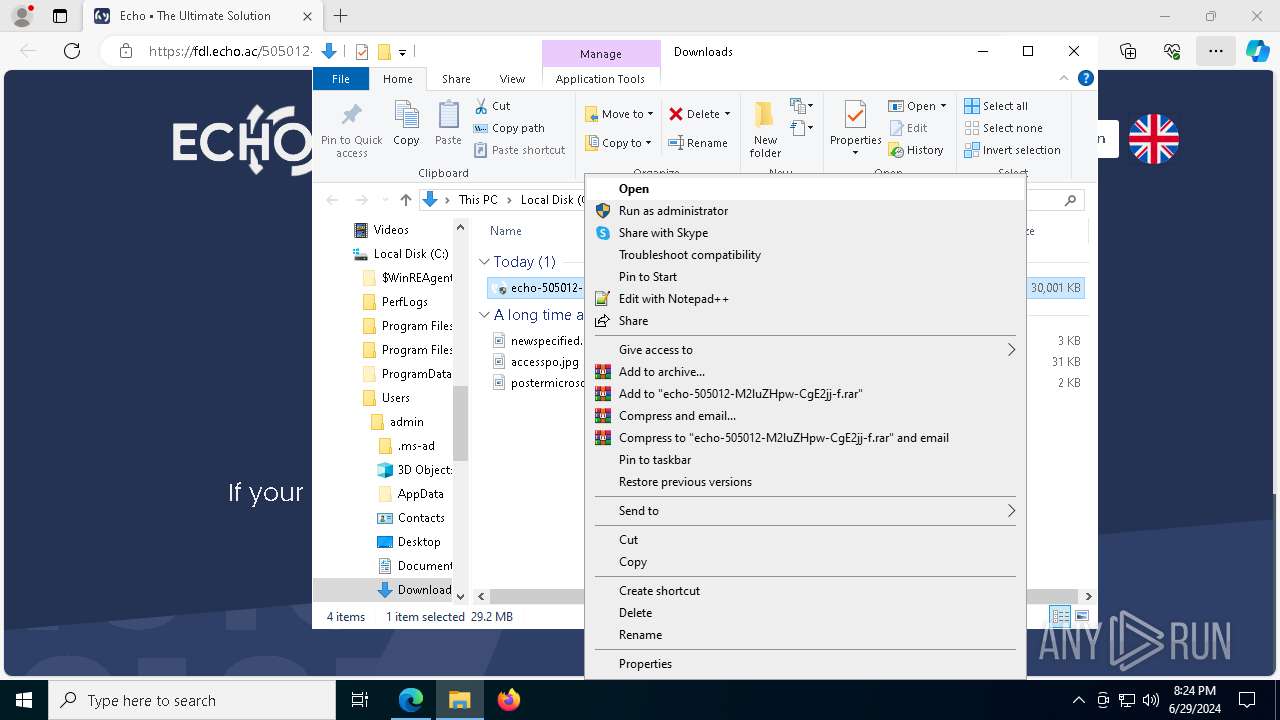Click Copy path in Clipboard group
The height and width of the screenshot is (720, 1280).
510,128
